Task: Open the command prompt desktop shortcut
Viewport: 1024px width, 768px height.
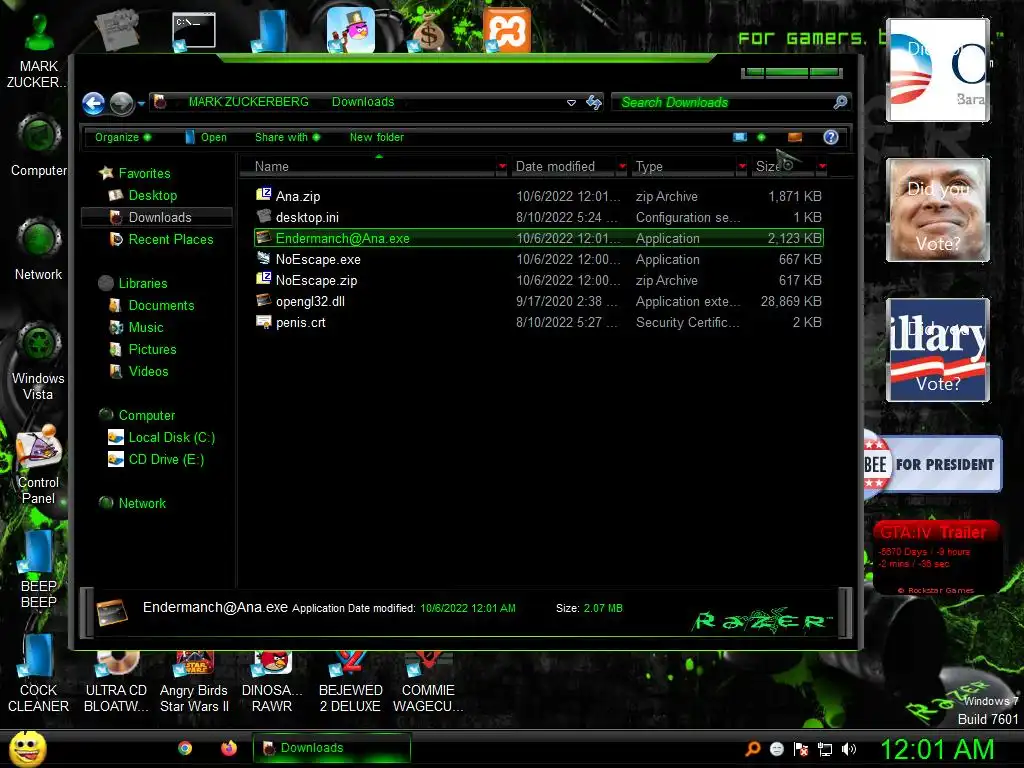Action: click(x=194, y=31)
